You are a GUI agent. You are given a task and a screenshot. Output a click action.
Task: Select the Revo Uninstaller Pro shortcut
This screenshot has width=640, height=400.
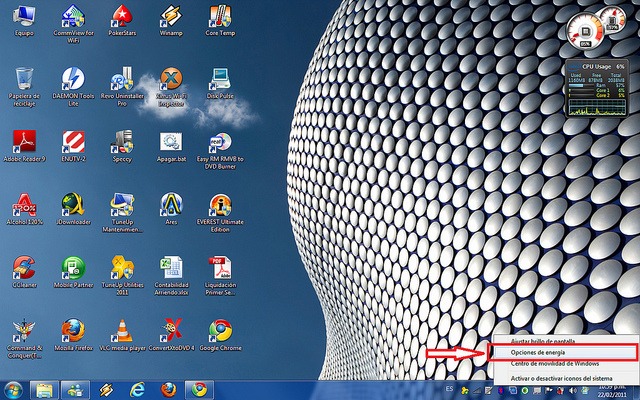tap(122, 80)
